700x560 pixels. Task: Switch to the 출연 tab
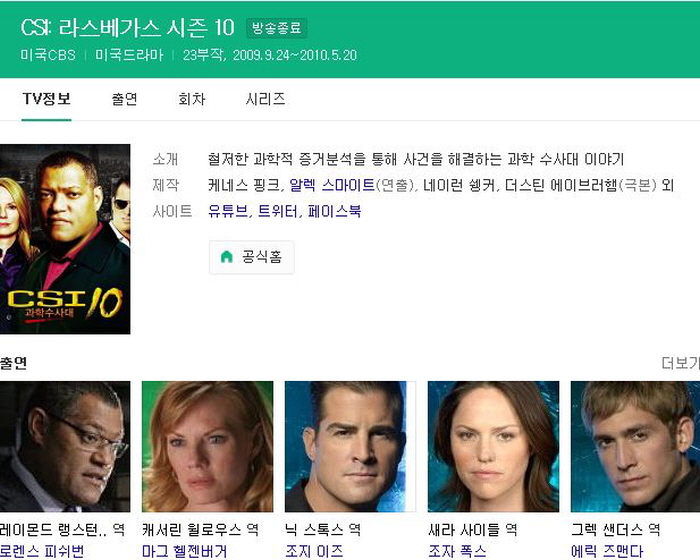coord(125,99)
